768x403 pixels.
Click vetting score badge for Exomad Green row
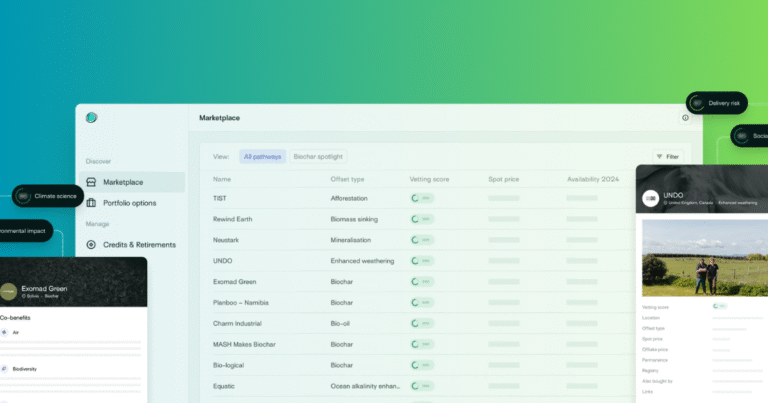(422, 282)
